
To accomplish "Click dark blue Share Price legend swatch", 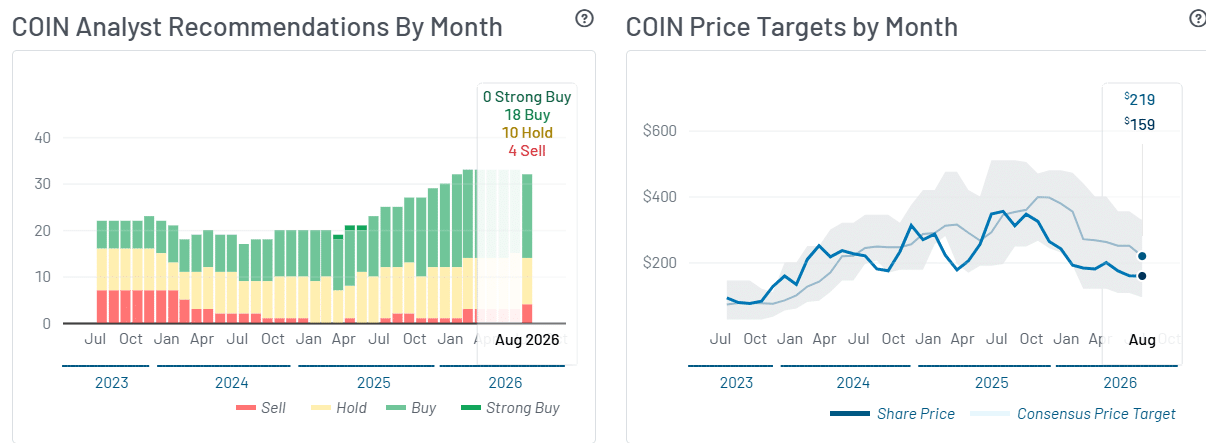I will click(849, 414).
